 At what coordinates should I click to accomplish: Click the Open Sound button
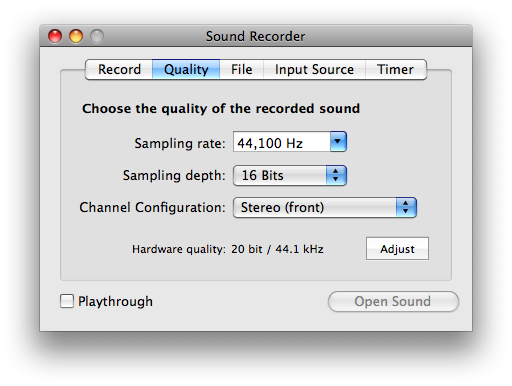tap(393, 301)
